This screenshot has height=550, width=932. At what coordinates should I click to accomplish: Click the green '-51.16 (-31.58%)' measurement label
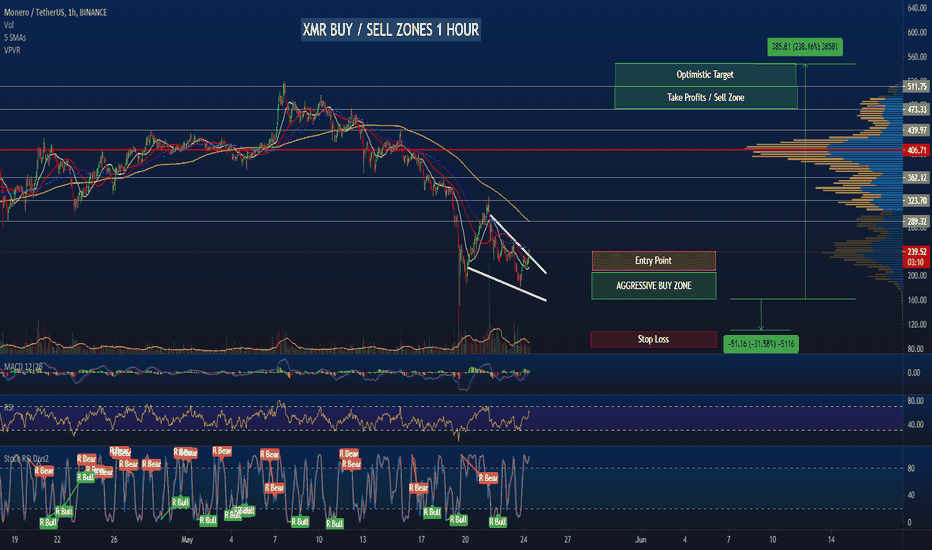761,344
